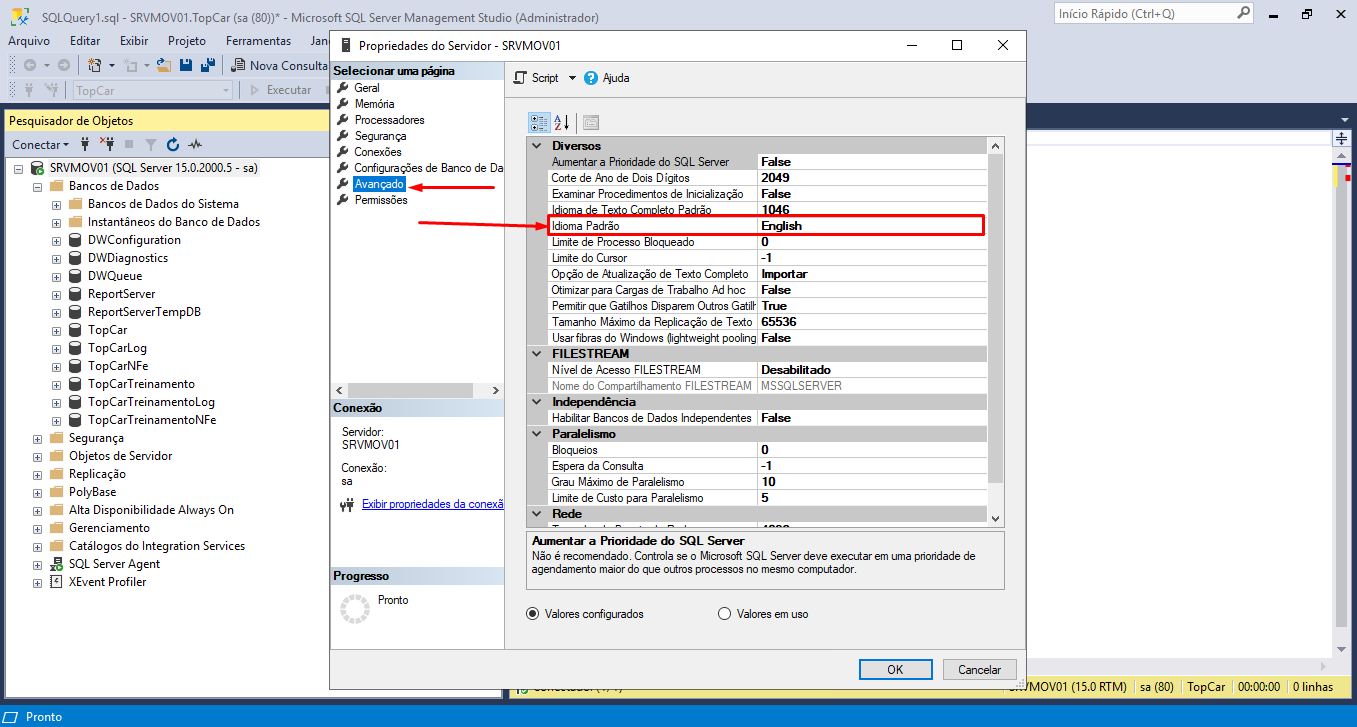Select the TopCarTreinamentoNFe database row
This screenshot has width=1357, height=727.
pyautogui.click(x=151, y=420)
